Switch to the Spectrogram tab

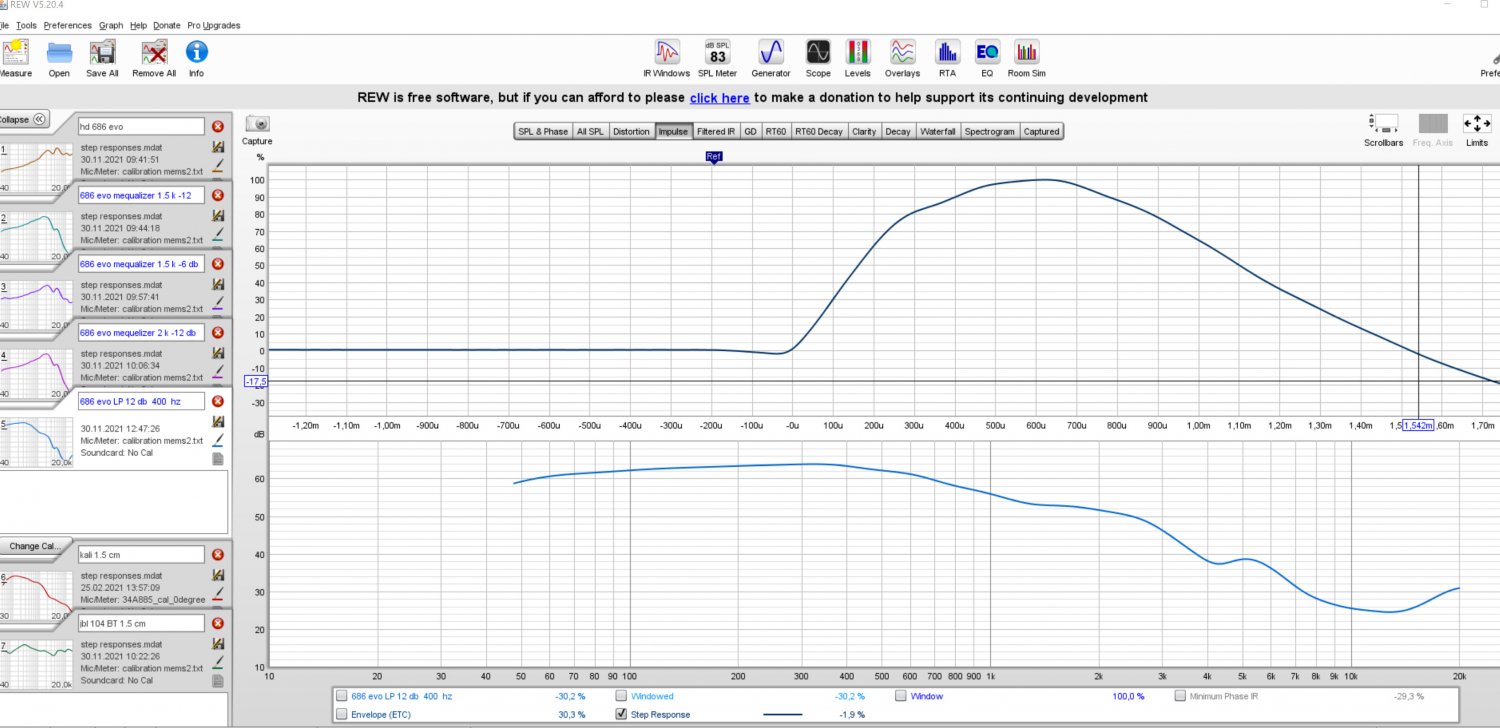point(990,131)
